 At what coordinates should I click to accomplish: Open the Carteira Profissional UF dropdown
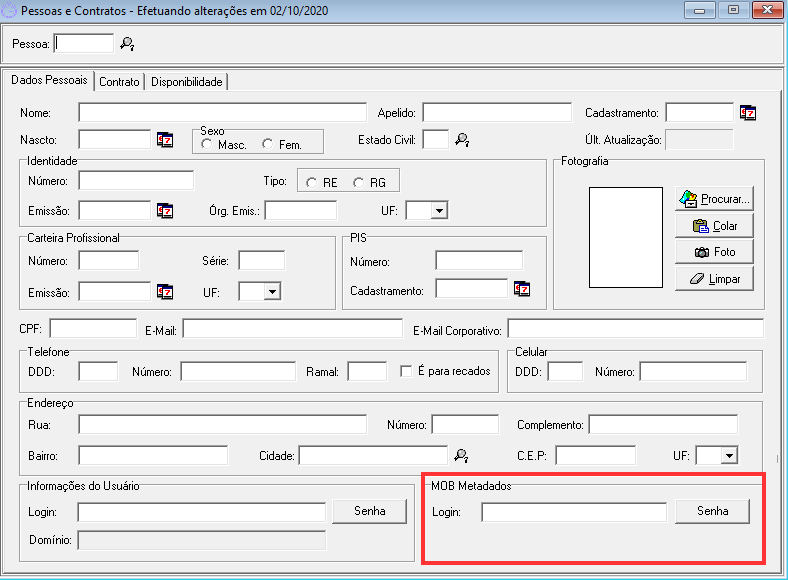click(x=272, y=292)
